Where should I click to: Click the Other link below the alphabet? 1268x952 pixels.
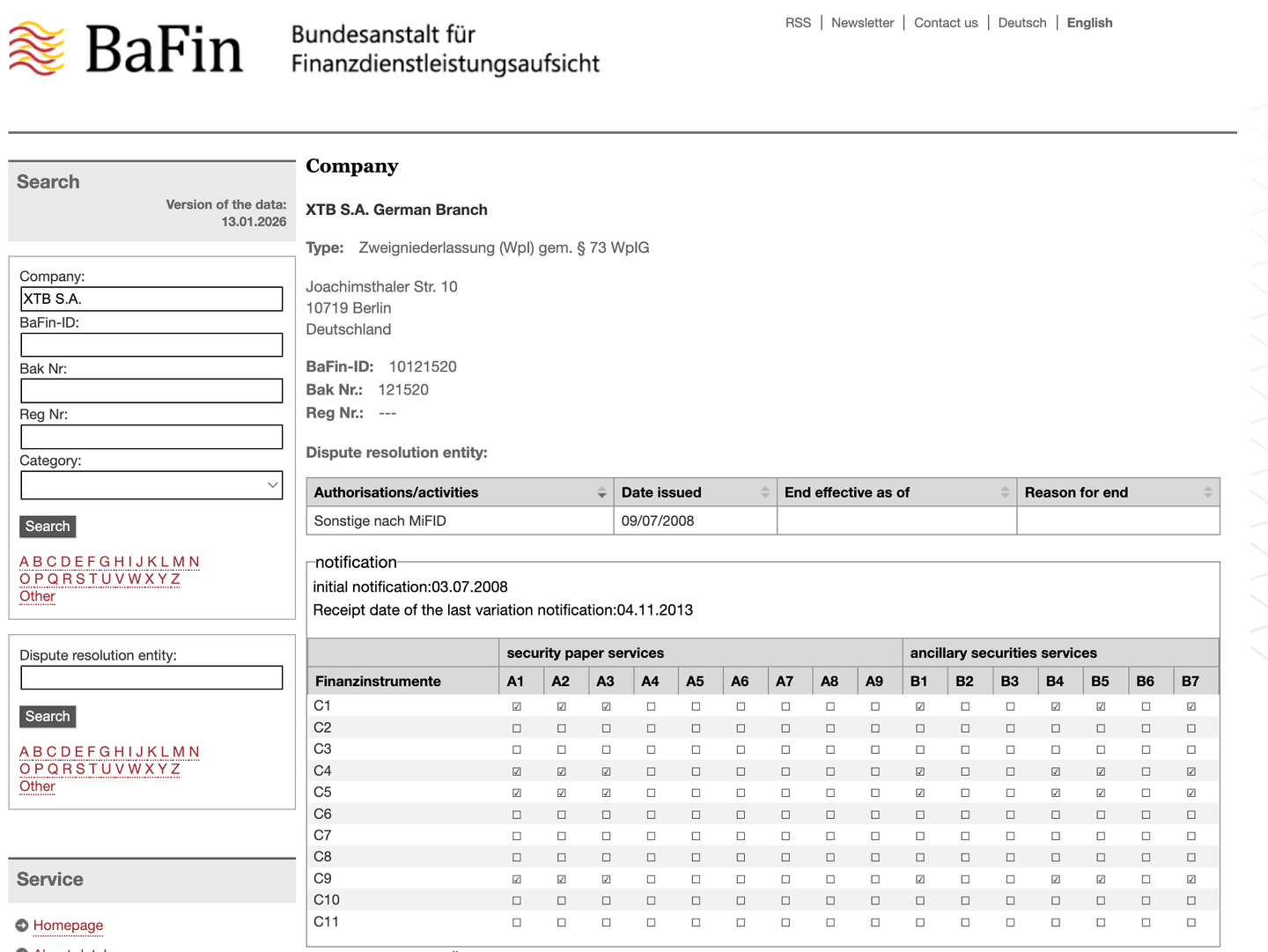tap(37, 596)
